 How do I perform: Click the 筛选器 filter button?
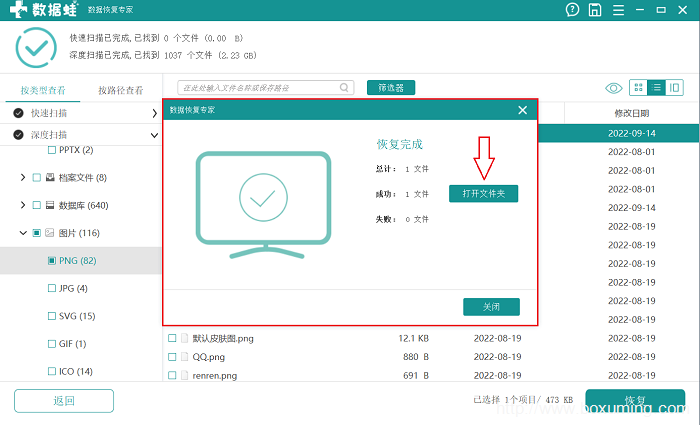(391, 88)
